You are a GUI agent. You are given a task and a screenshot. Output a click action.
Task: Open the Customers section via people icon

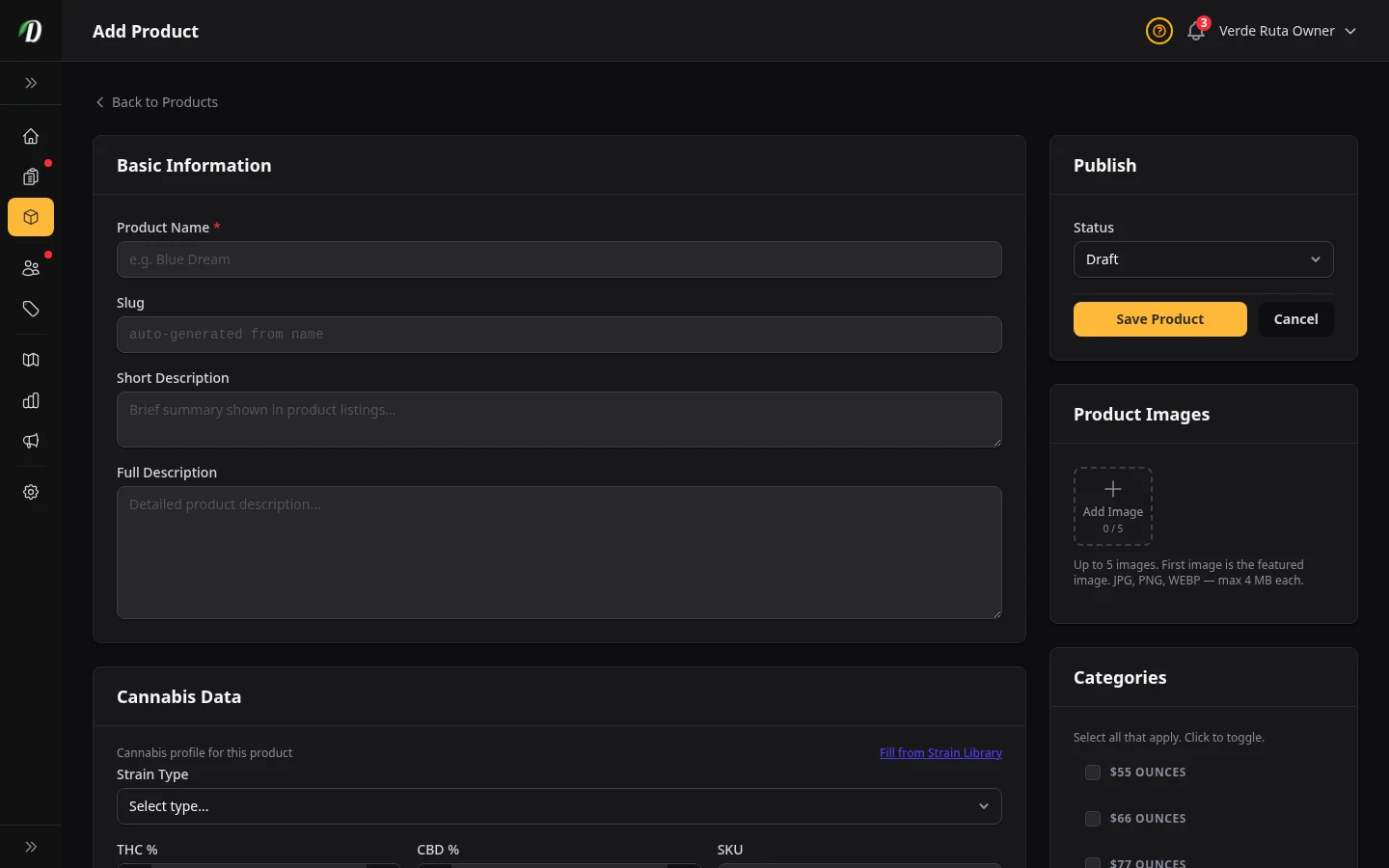point(31,268)
